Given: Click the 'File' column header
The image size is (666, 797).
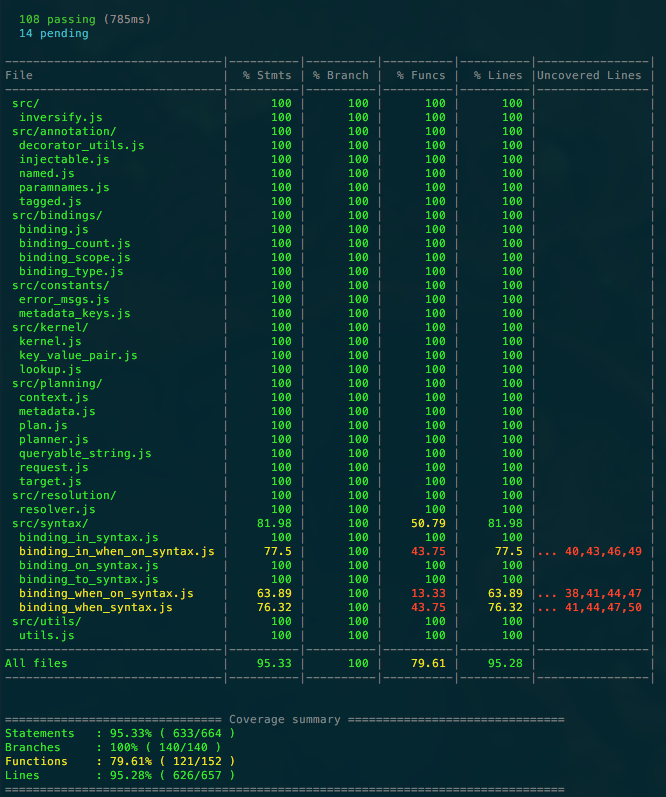Looking at the screenshot, I should [19, 75].
